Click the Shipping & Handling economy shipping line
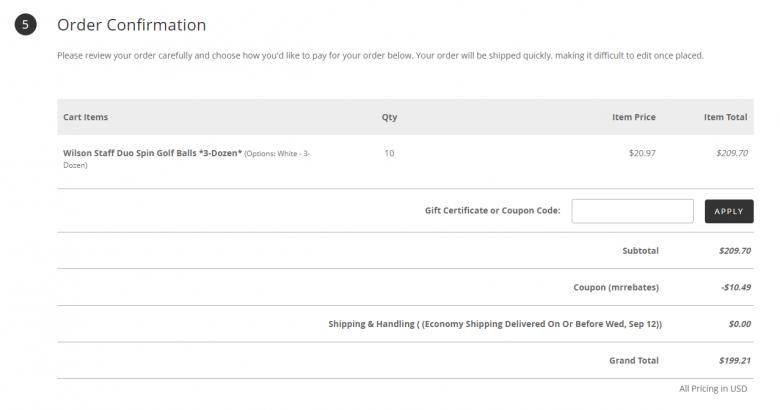 click(x=495, y=324)
